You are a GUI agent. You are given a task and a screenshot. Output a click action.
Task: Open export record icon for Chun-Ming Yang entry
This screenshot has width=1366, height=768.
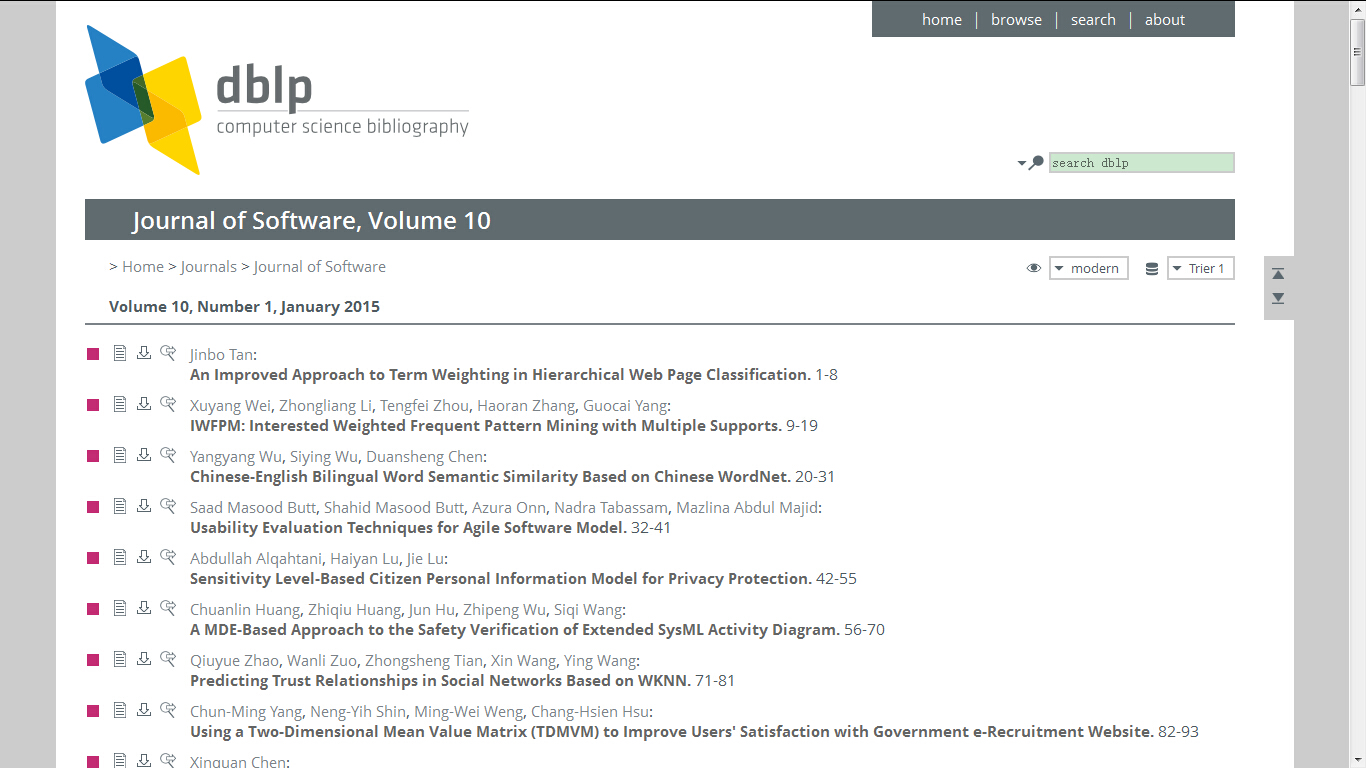[144, 709]
